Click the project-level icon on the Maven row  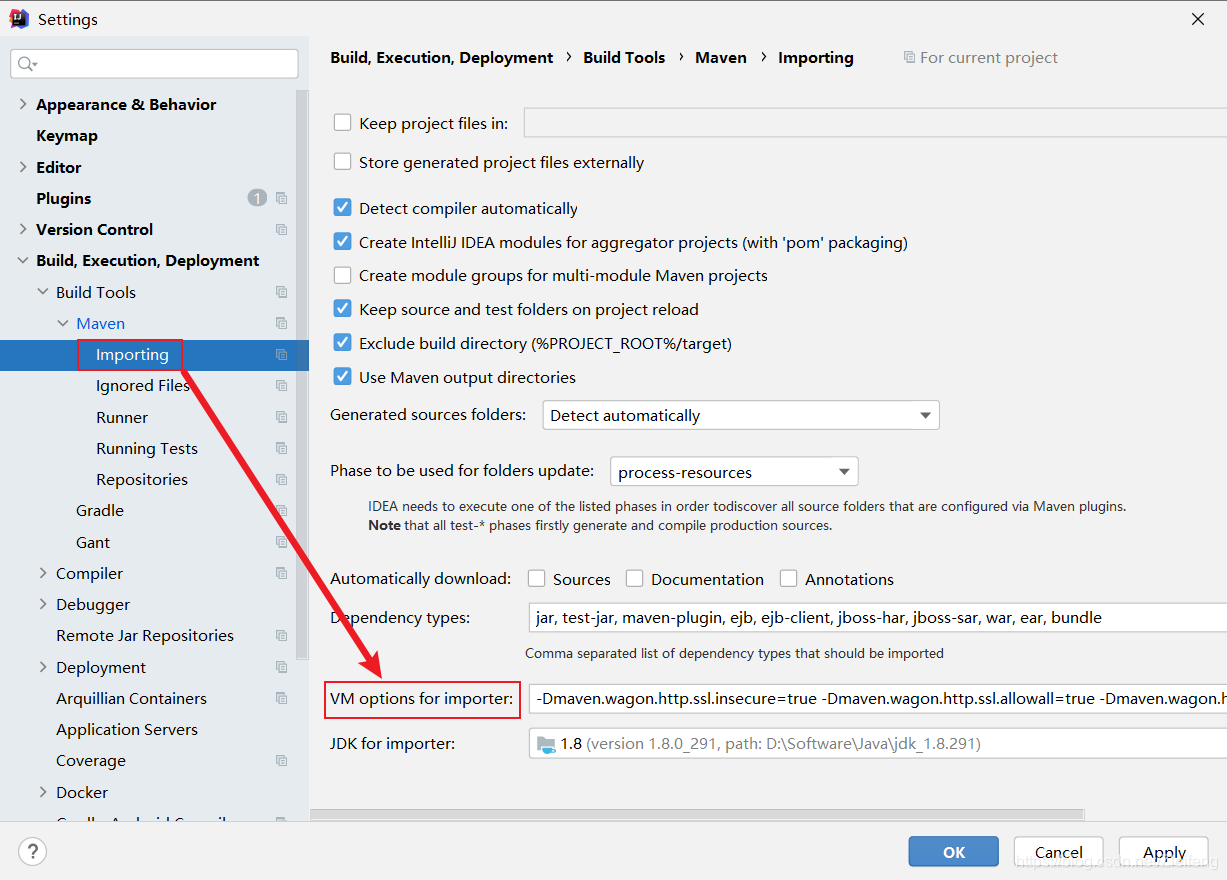pyautogui.click(x=281, y=323)
